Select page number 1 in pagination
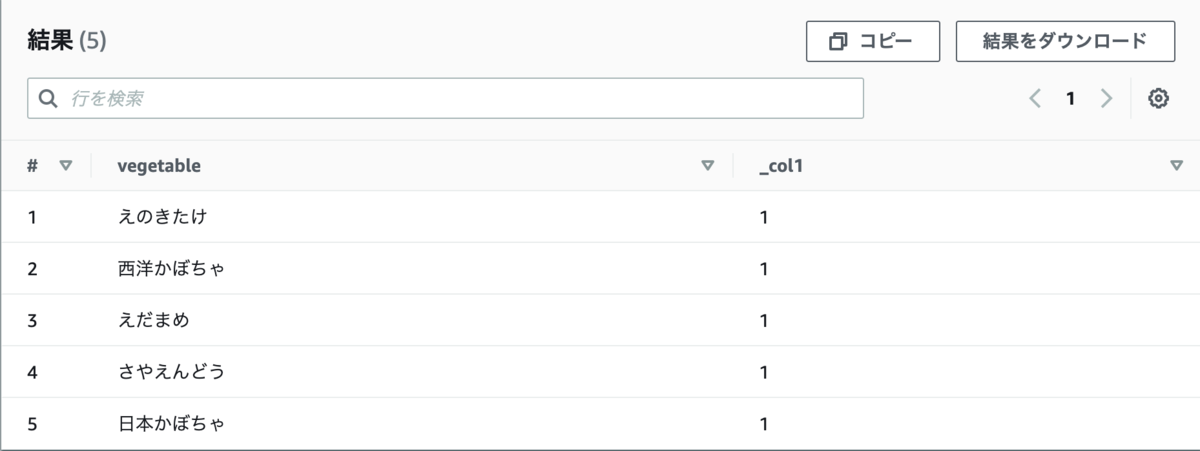This screenshot has width=1200, height=451. tap(1070, 98)
